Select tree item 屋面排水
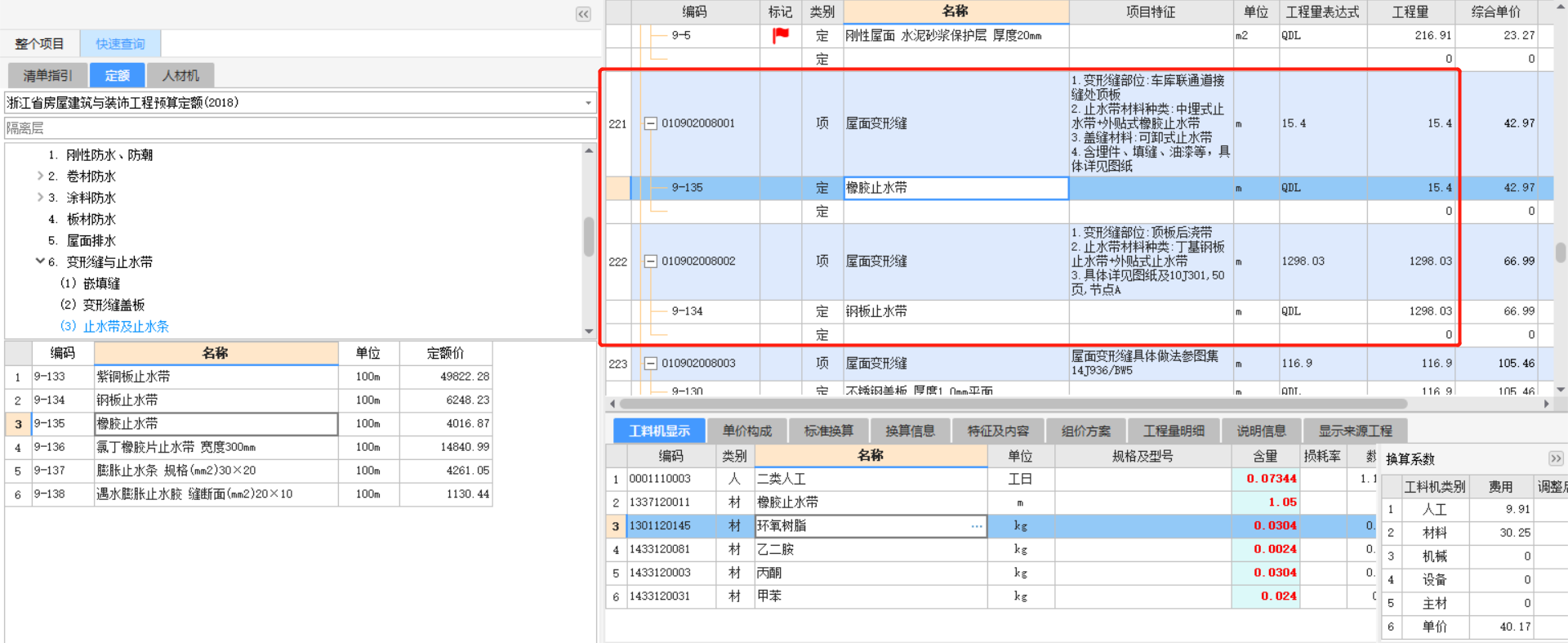Image resolution: width=1568 pixels, height=643 pixels. coord(91,240)
